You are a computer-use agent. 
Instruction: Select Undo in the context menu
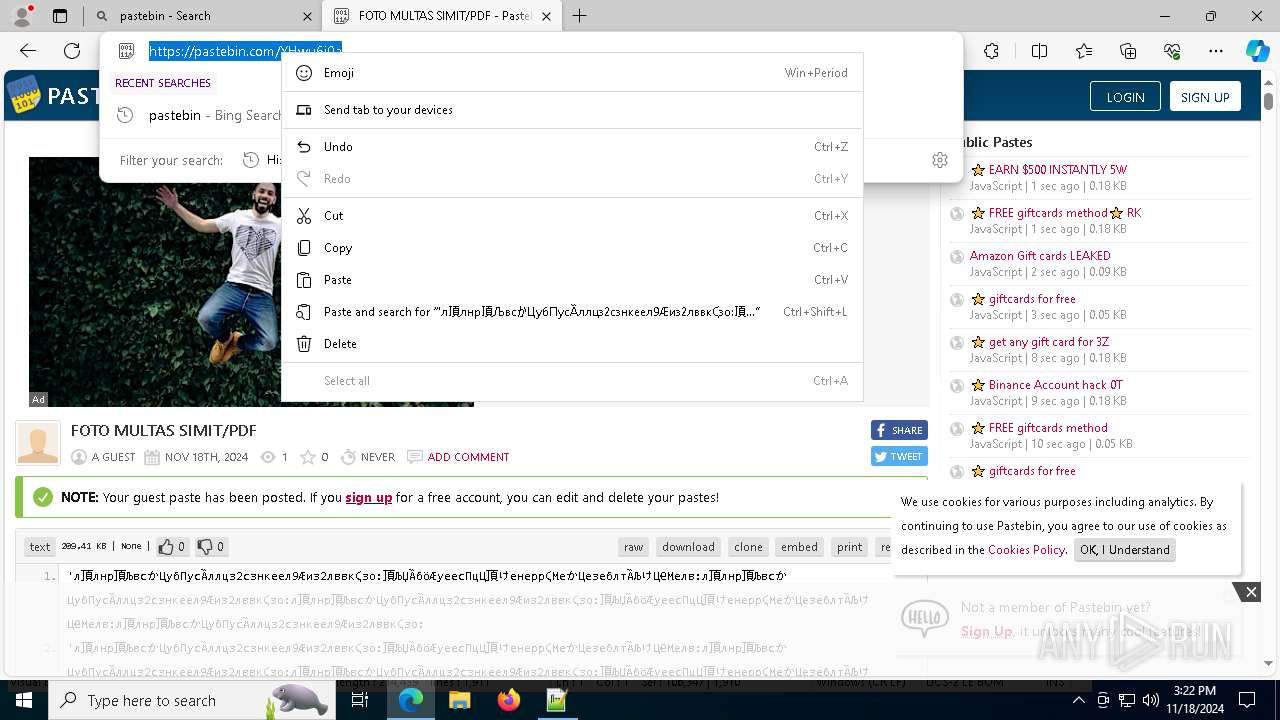pyautogui.click(x=572, y=147)
